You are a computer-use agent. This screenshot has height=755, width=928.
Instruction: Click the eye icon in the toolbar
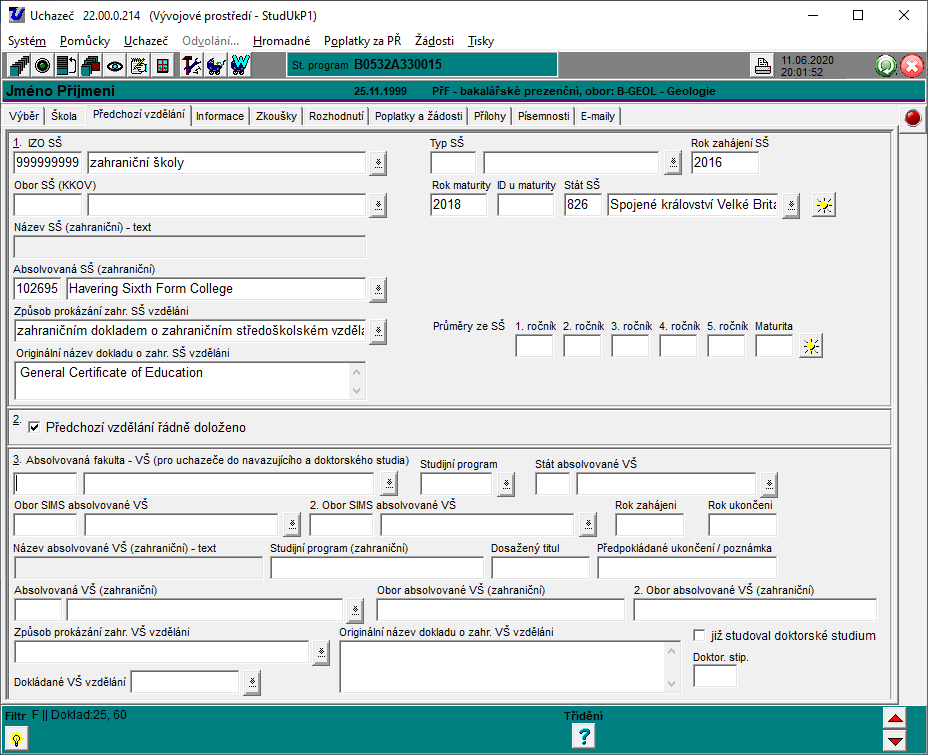coord(115,66)
